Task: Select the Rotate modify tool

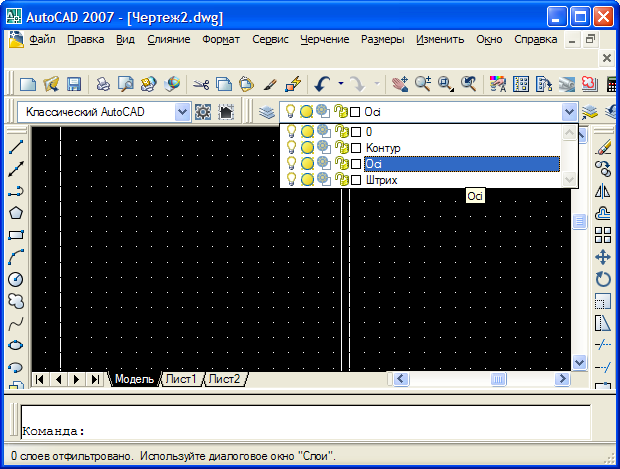Action: point(603,279)
